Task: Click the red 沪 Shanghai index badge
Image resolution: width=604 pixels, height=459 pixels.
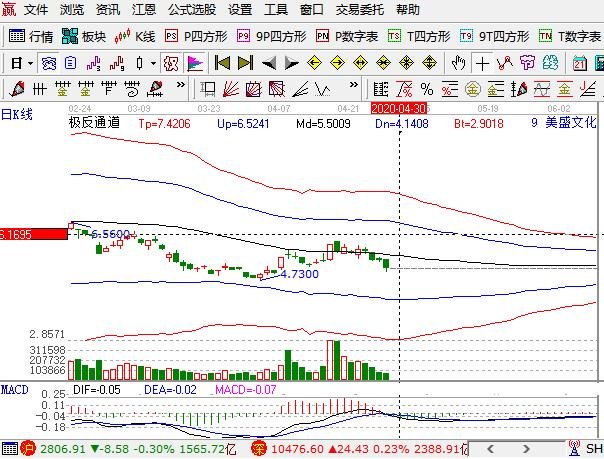Action: point(28,448)
